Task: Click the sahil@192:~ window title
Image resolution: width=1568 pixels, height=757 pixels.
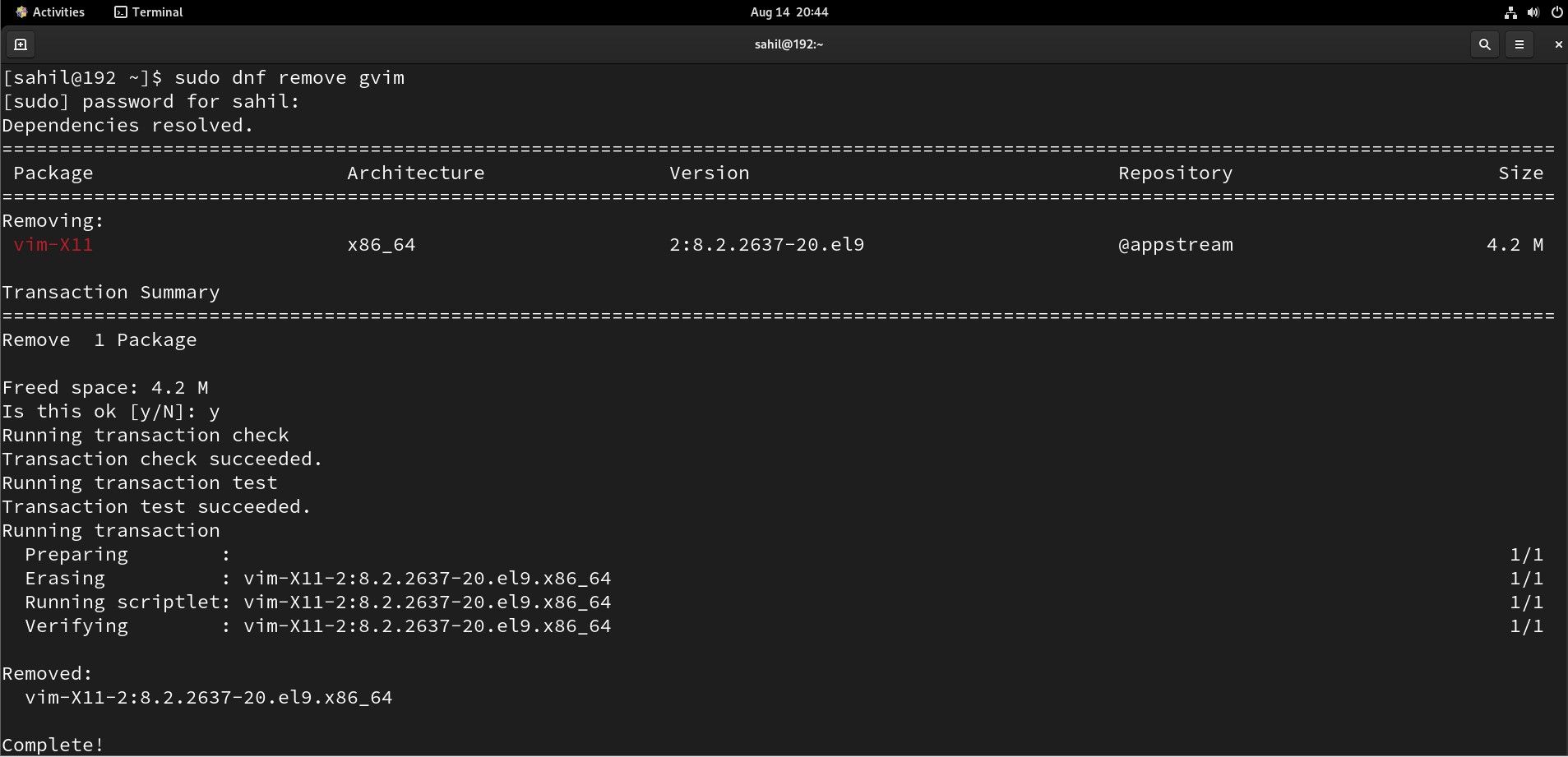Action: pos(786,44)
